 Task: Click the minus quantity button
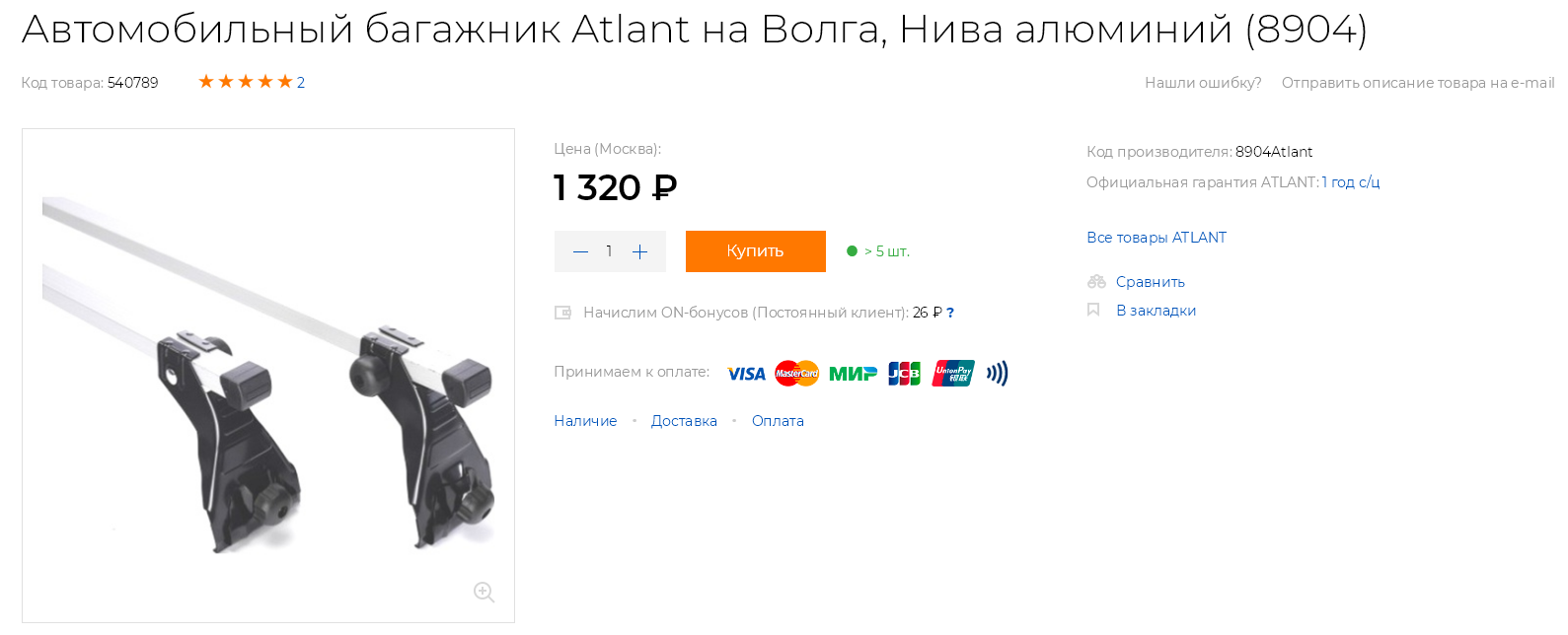580,251
